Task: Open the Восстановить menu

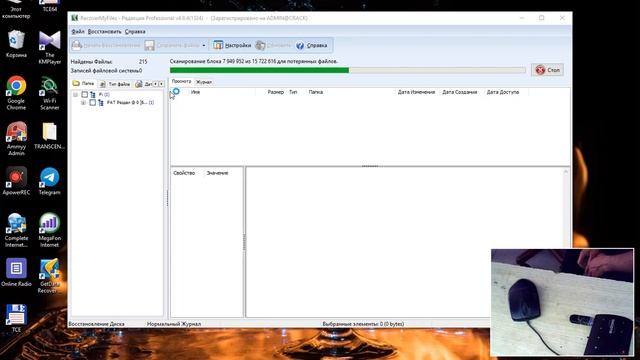Action: click(104, 31)
